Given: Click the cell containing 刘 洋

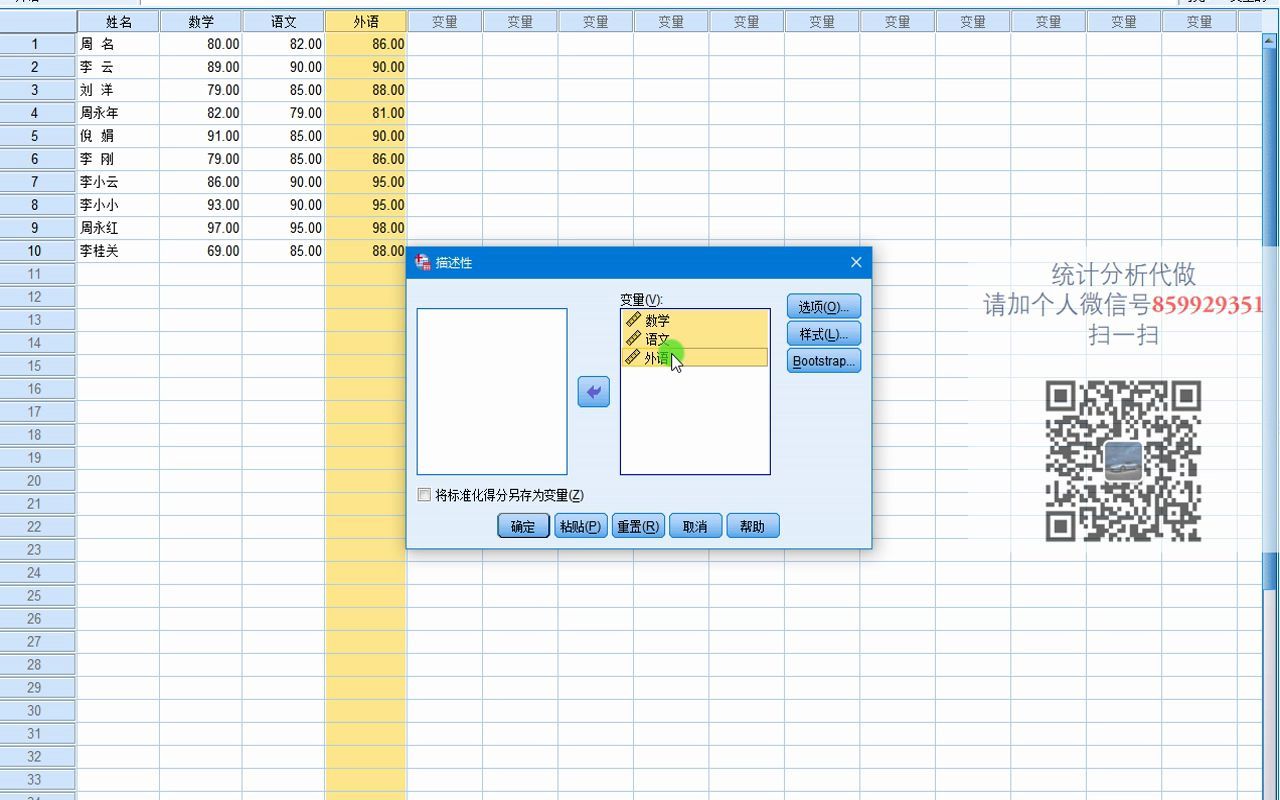Looking at the screenshot, I should tap(118, 90).
